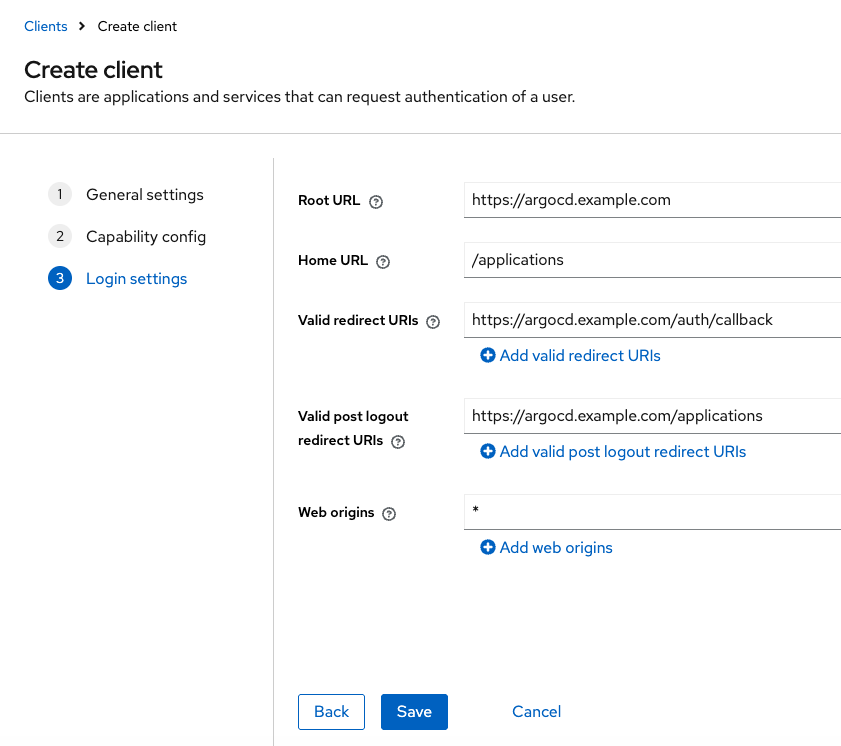Click into the Home URL field

(x=652, y=260)
